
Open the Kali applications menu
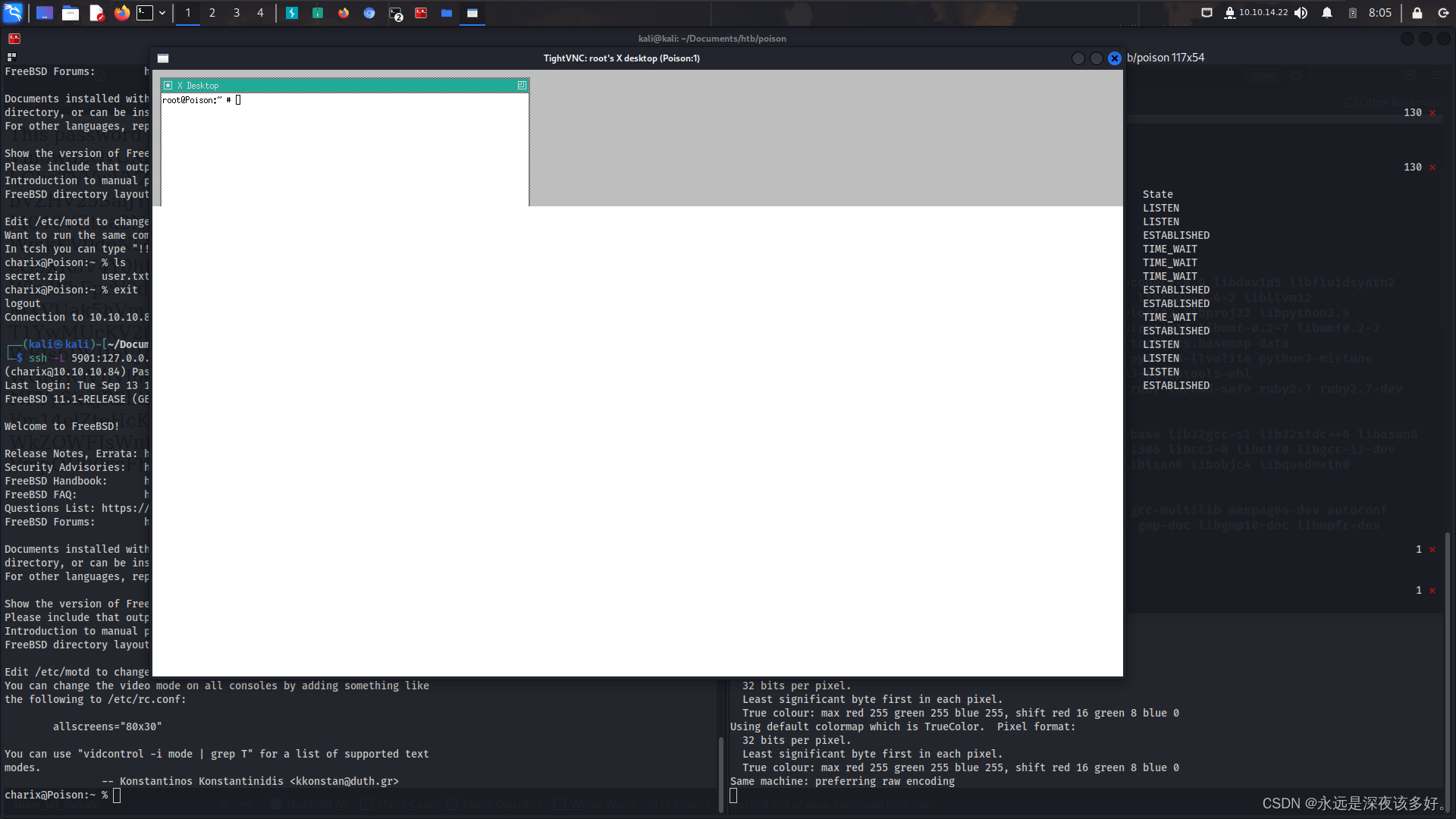13,13
